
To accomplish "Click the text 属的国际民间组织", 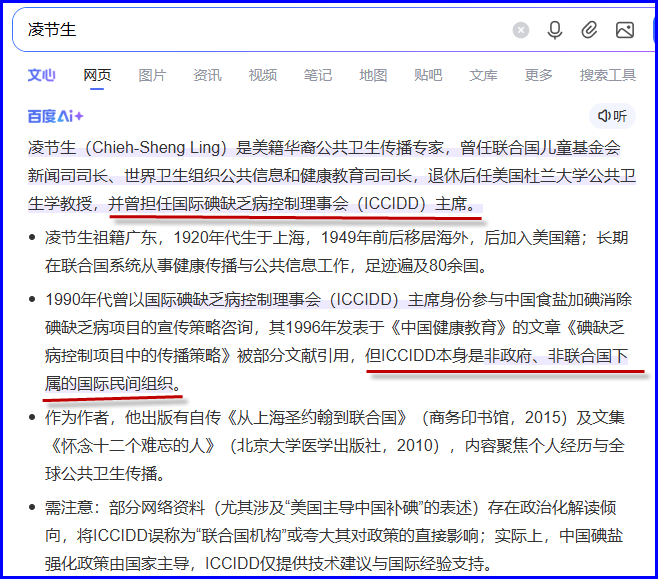I will (109, 383).
